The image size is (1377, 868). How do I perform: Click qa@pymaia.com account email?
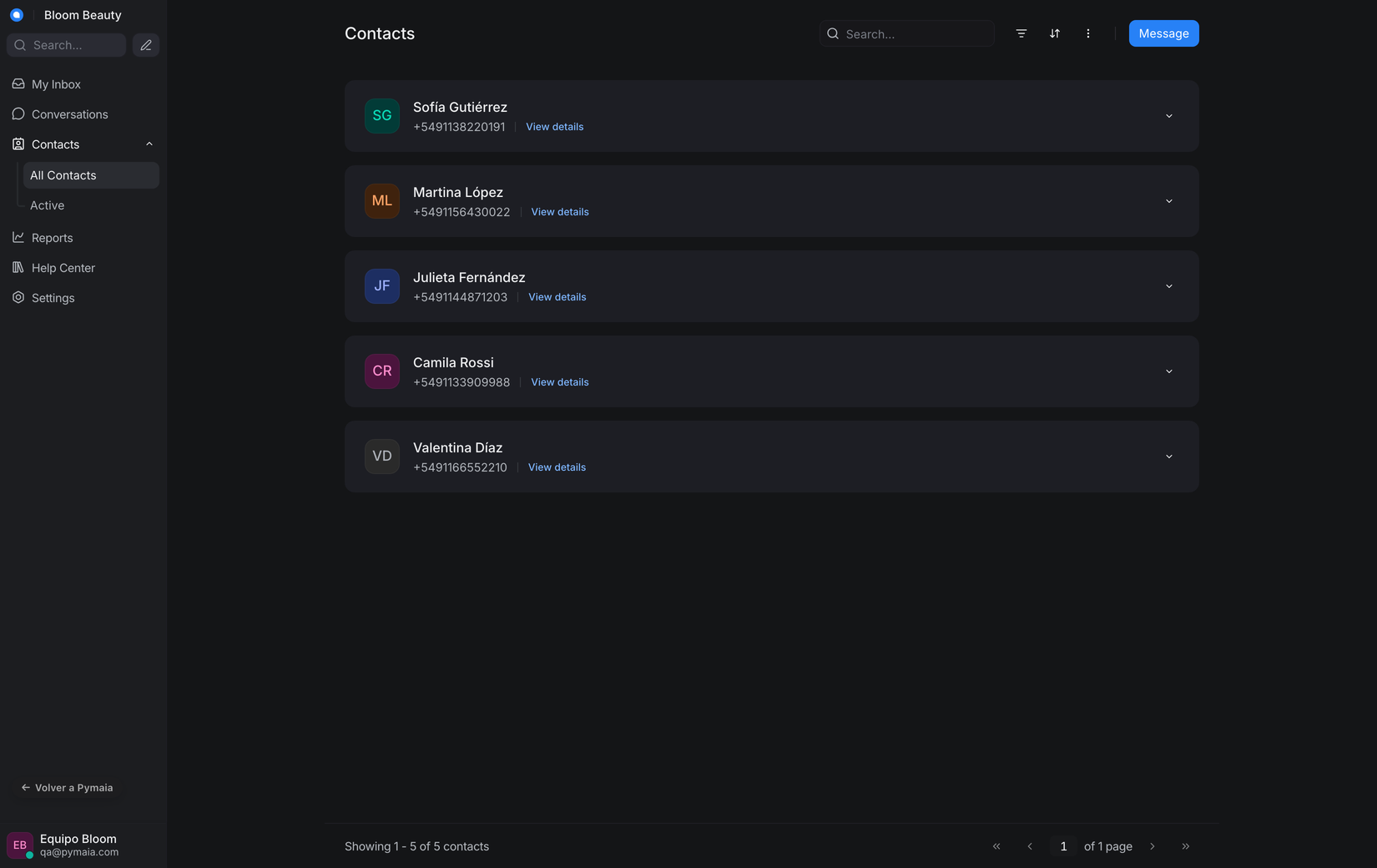[79, 852]
